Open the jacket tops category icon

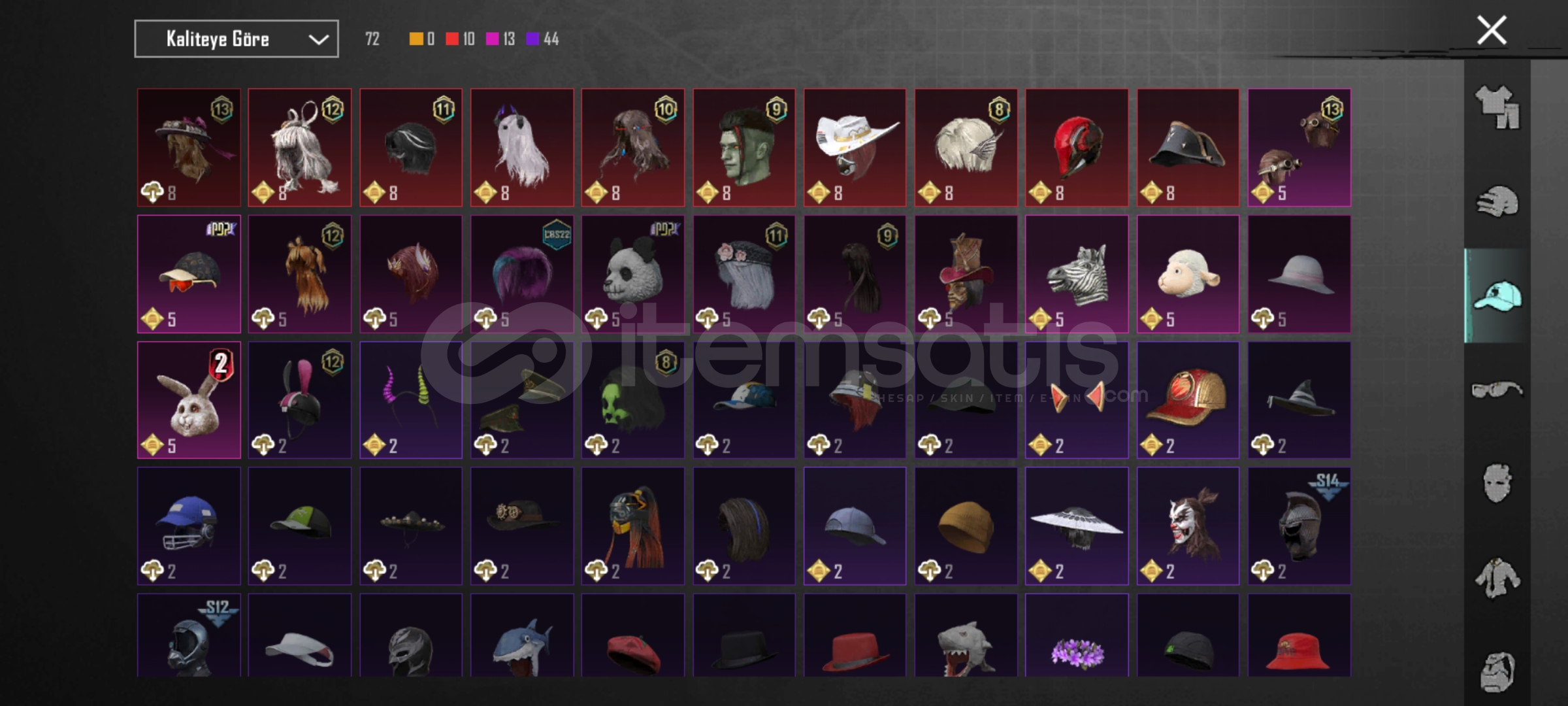(1497, 578)
